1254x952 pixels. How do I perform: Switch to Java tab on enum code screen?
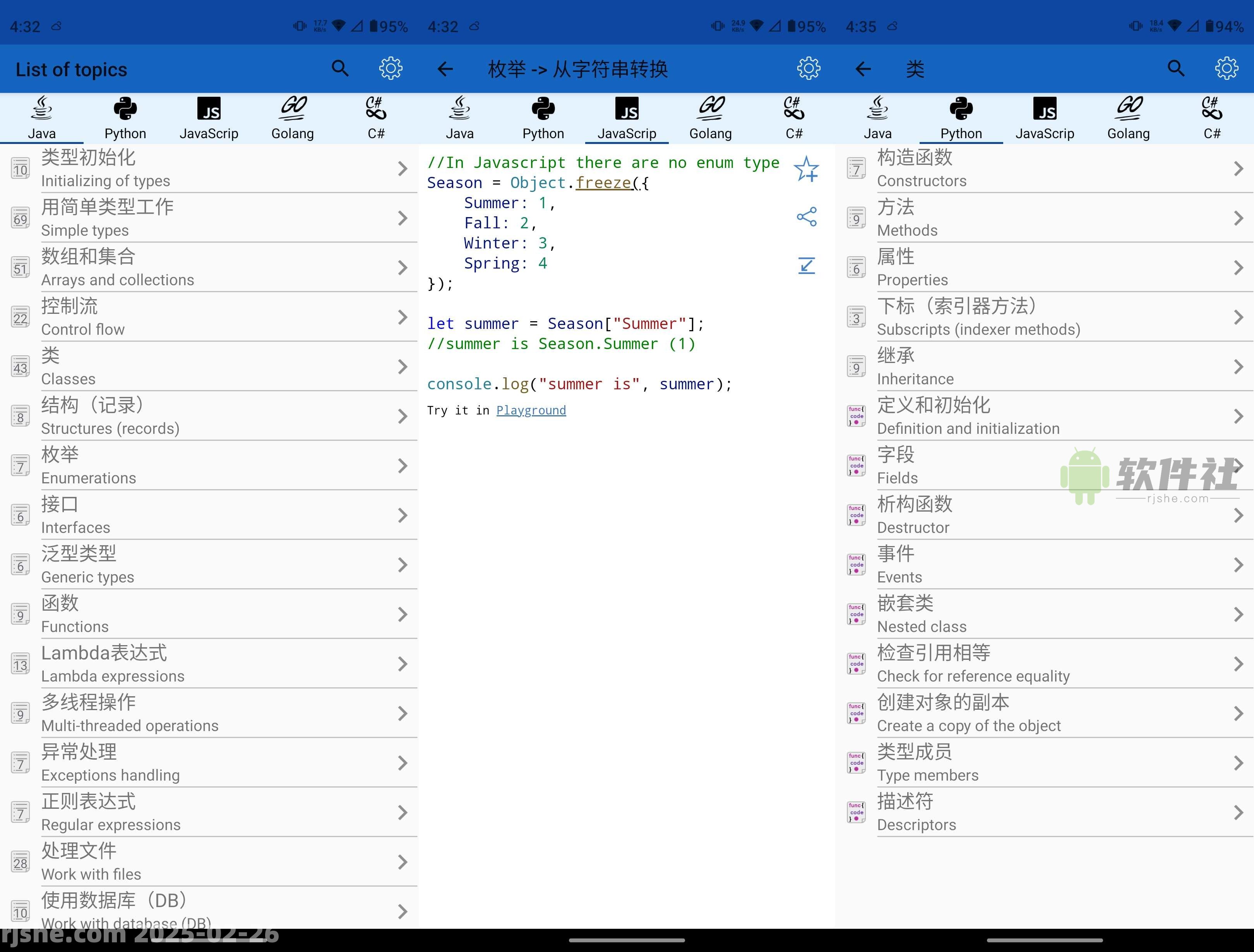(x=460, y=118)
